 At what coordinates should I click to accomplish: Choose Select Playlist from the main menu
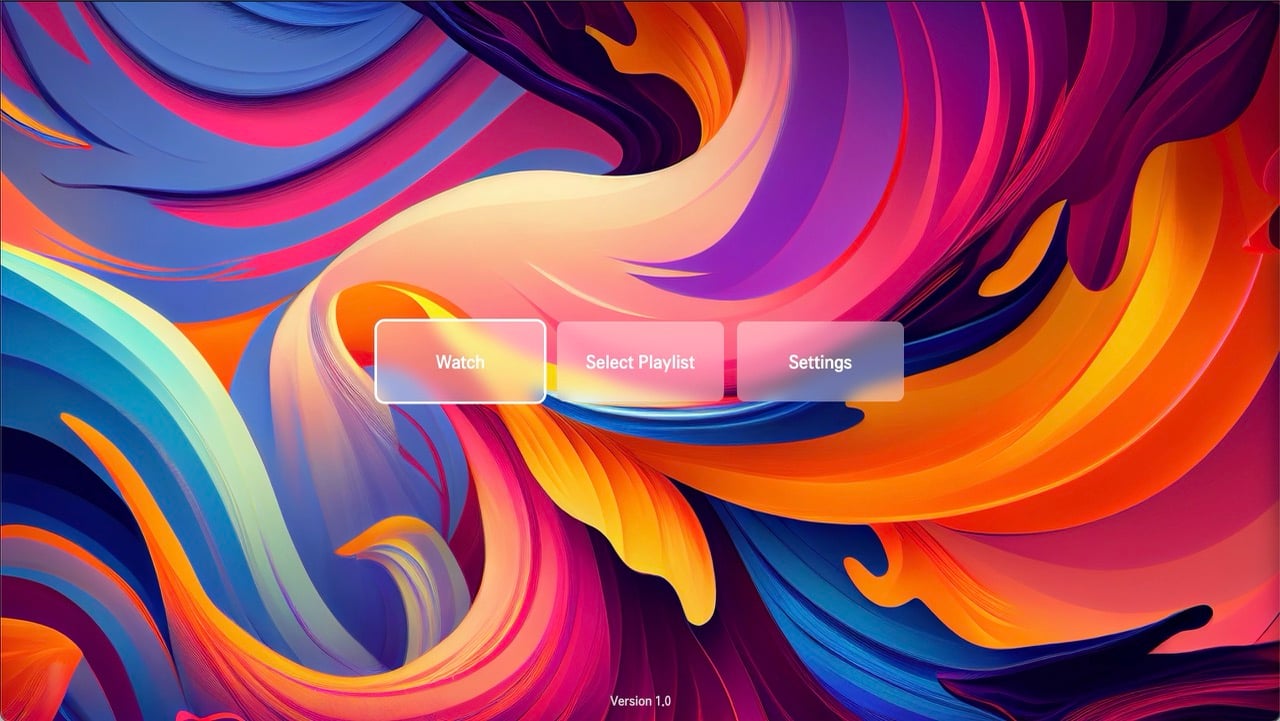pos(640,362)
